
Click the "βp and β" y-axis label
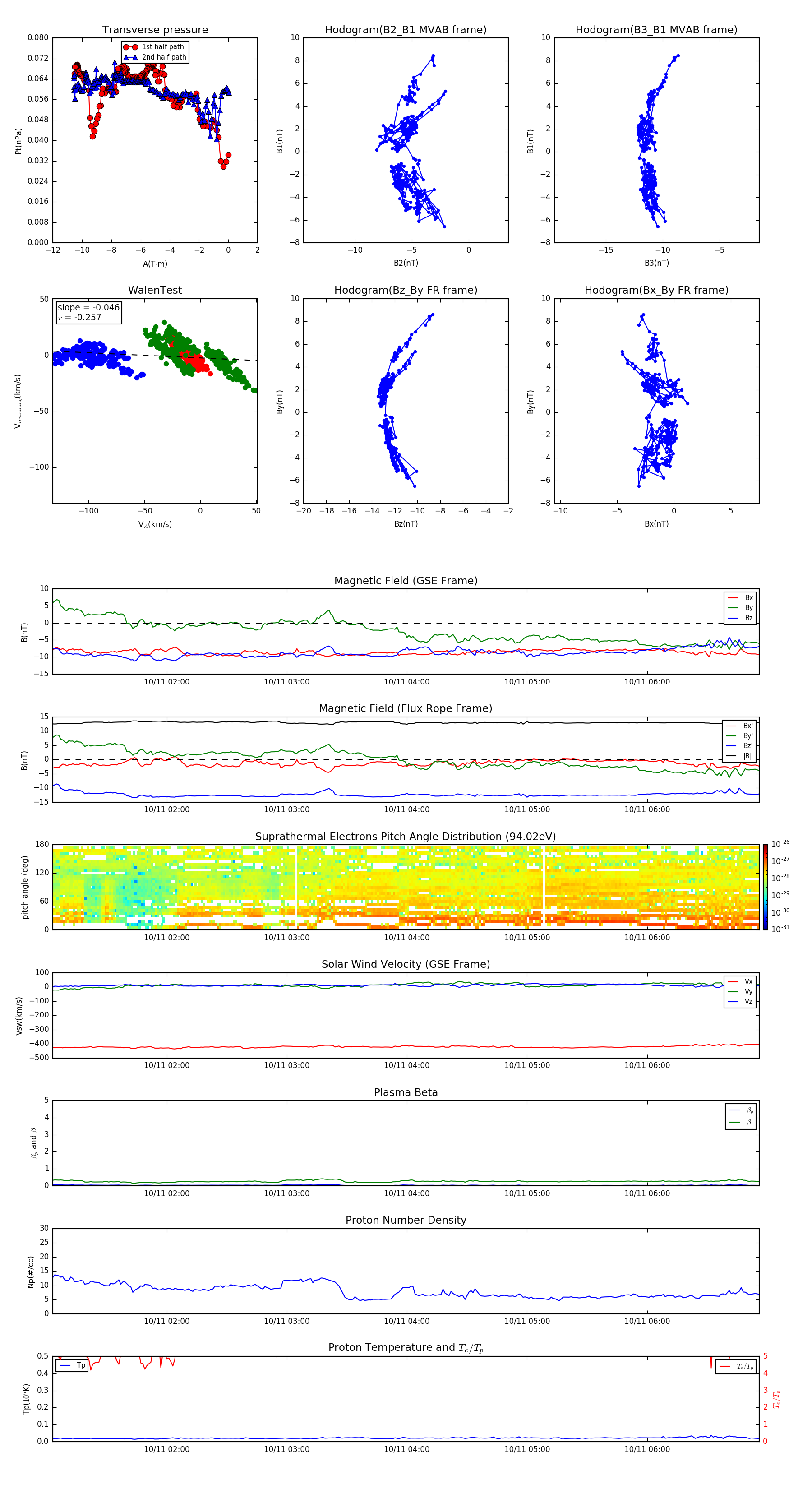point(33,1143)
